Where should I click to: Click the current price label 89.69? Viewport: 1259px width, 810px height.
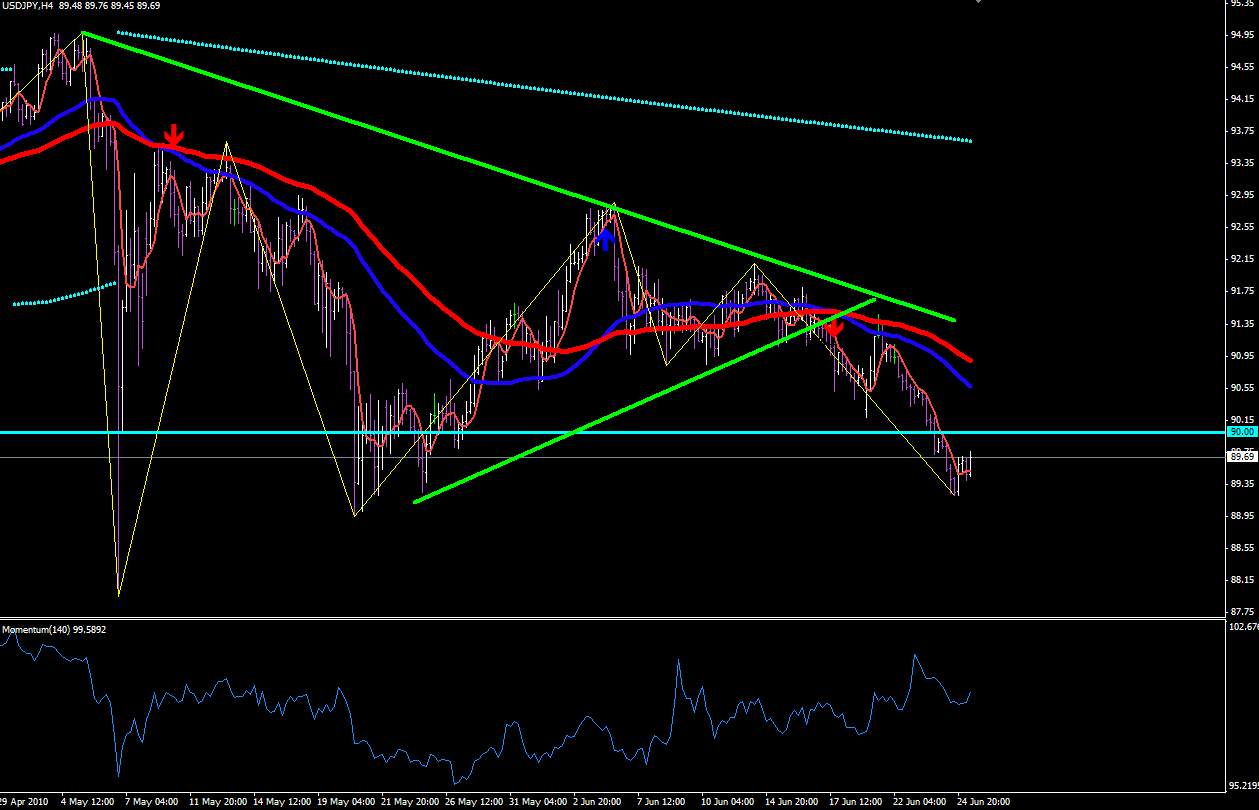[x=1242, y=457]
